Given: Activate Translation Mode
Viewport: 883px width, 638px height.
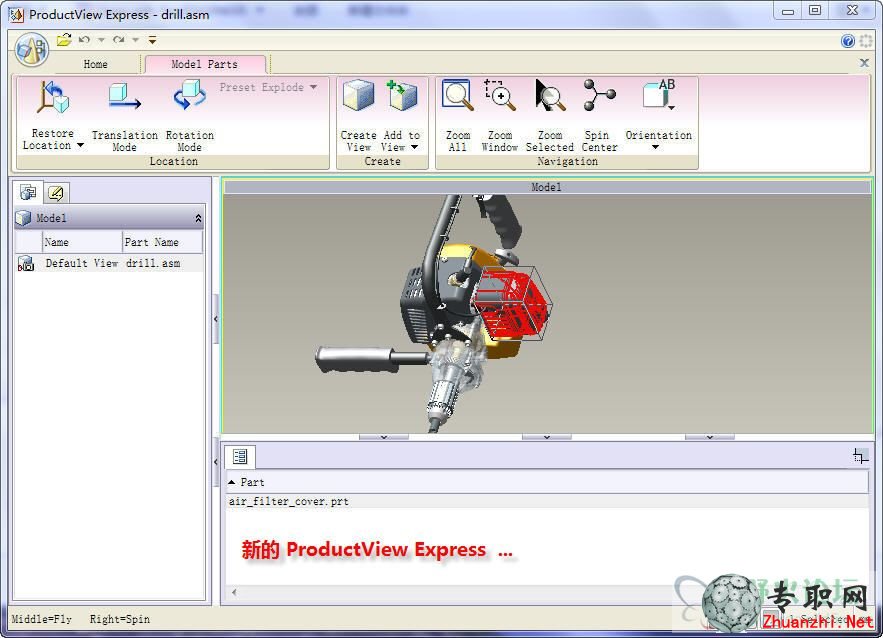Looking at the screenshot, I should click(124, 117).
